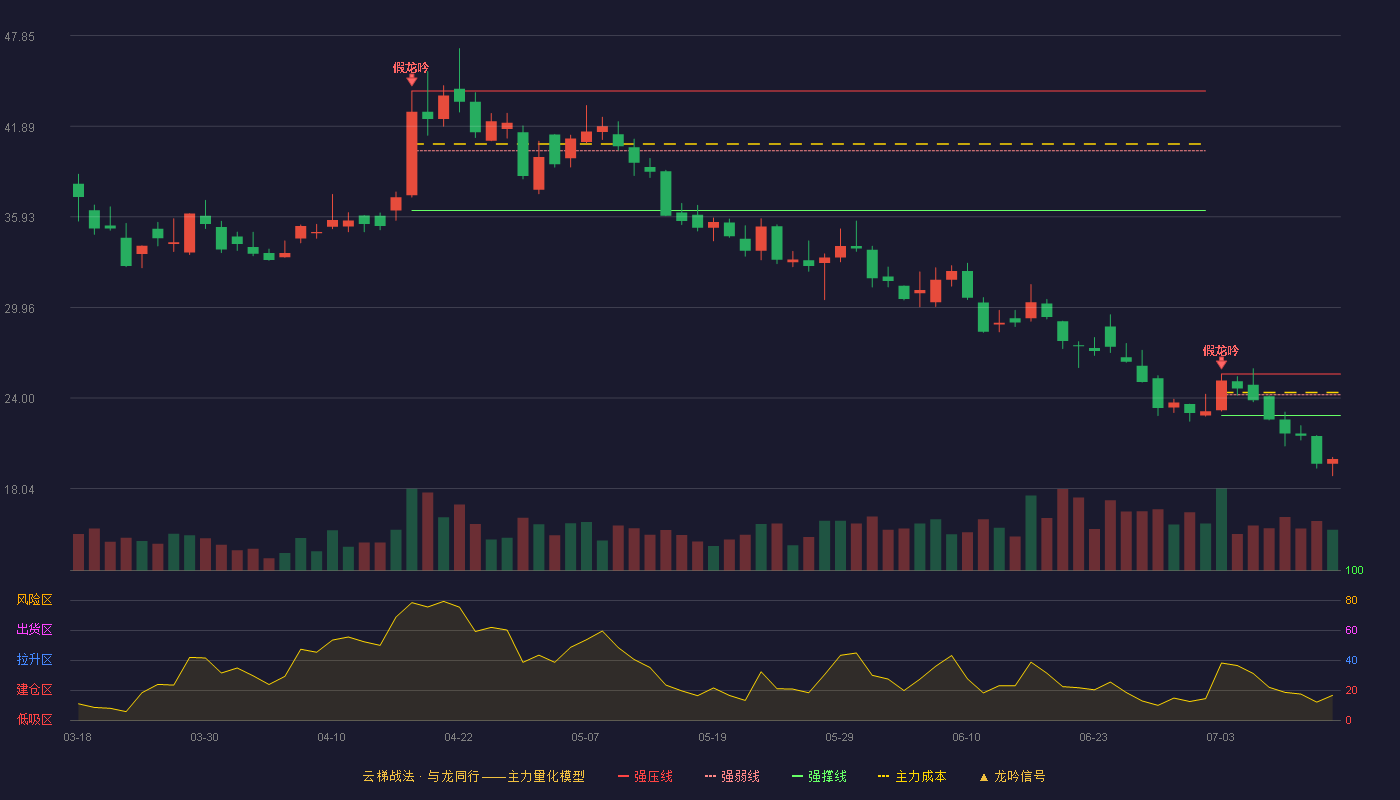Toggle the 强压线 legend label

click(x=653, y=776)
